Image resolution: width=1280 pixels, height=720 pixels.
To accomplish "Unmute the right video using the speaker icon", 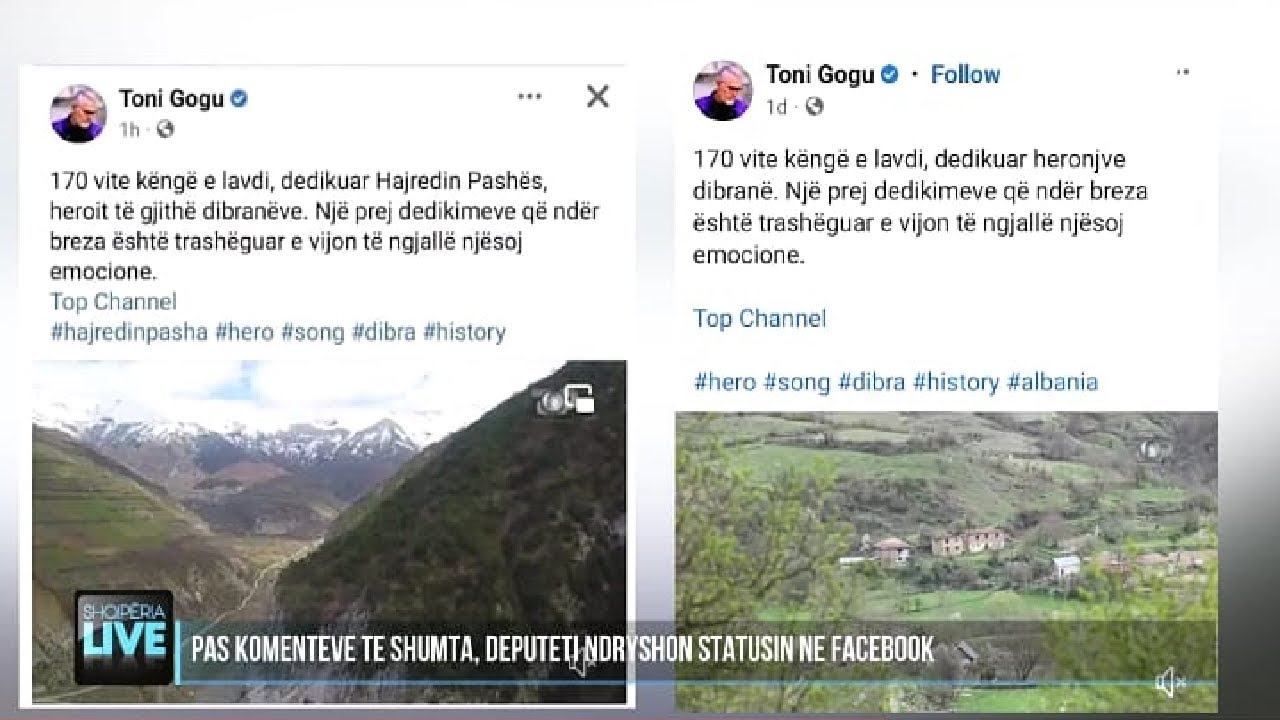I will click(x=1169, y=684).
